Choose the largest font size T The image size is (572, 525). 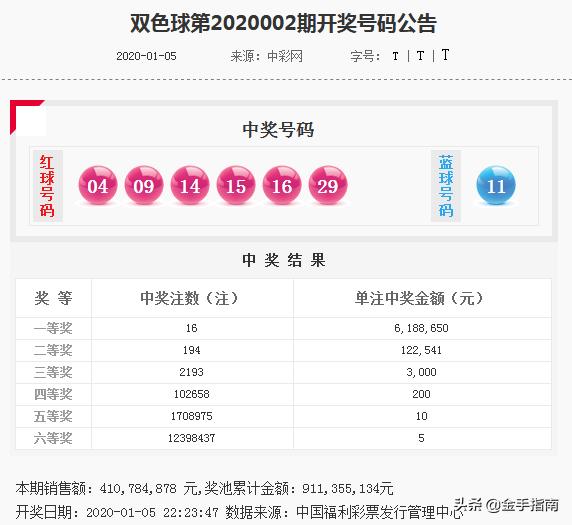pyautogui.click(x=445, y=55)
